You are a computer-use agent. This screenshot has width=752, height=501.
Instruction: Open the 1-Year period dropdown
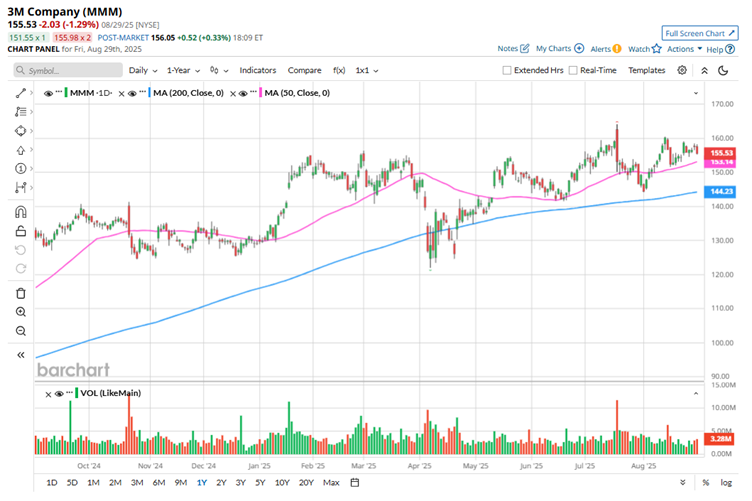click(183, 70)
